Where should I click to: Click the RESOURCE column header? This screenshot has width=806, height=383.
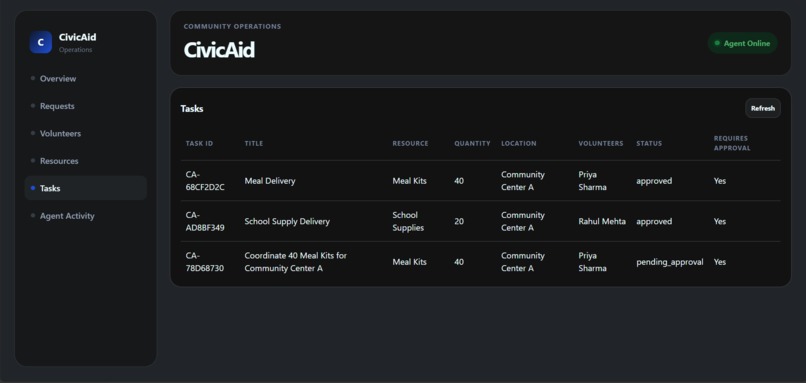point(410,143)
